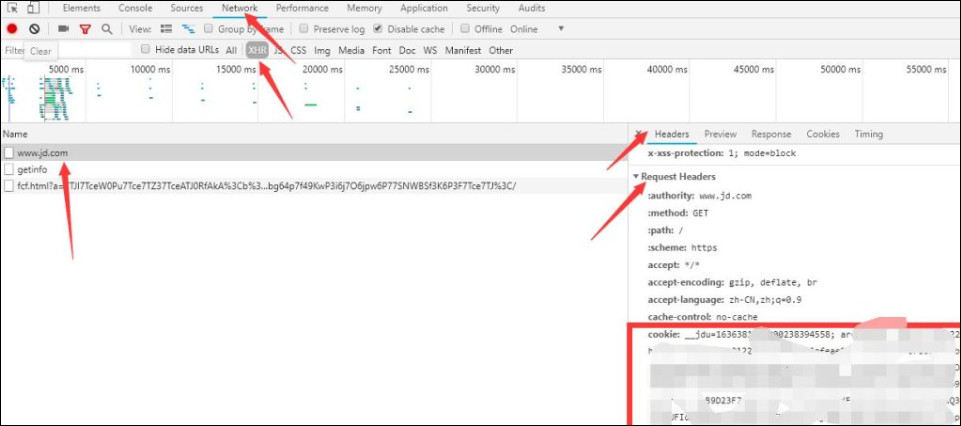Filter requests by All types
Viewport: 961px width, 426px height.
tap(231, 50)
